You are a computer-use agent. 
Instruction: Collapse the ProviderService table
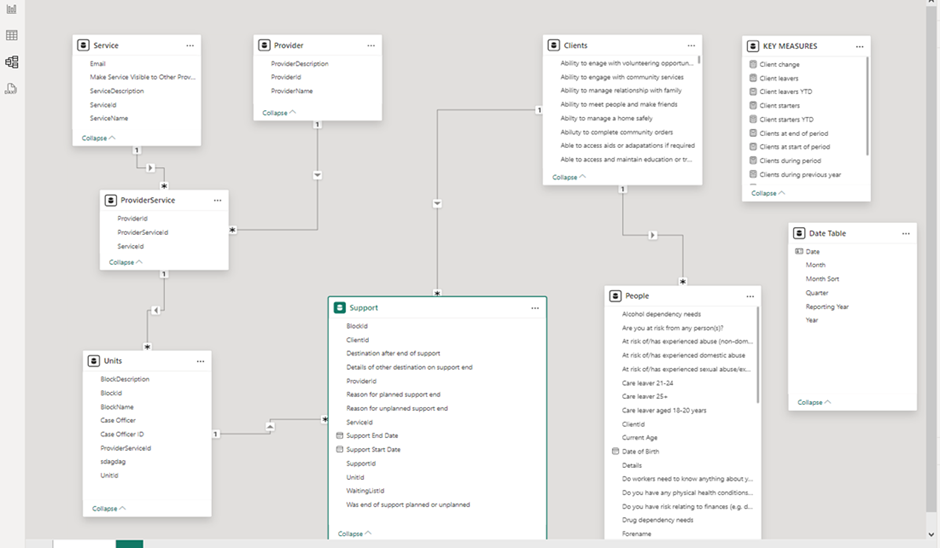tap(125, 262)
